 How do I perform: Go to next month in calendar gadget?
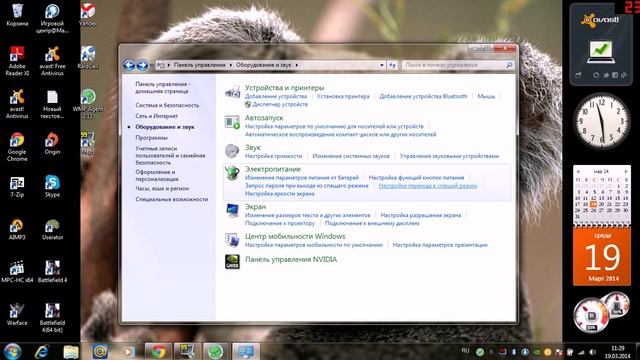click(x=626, y=171)
